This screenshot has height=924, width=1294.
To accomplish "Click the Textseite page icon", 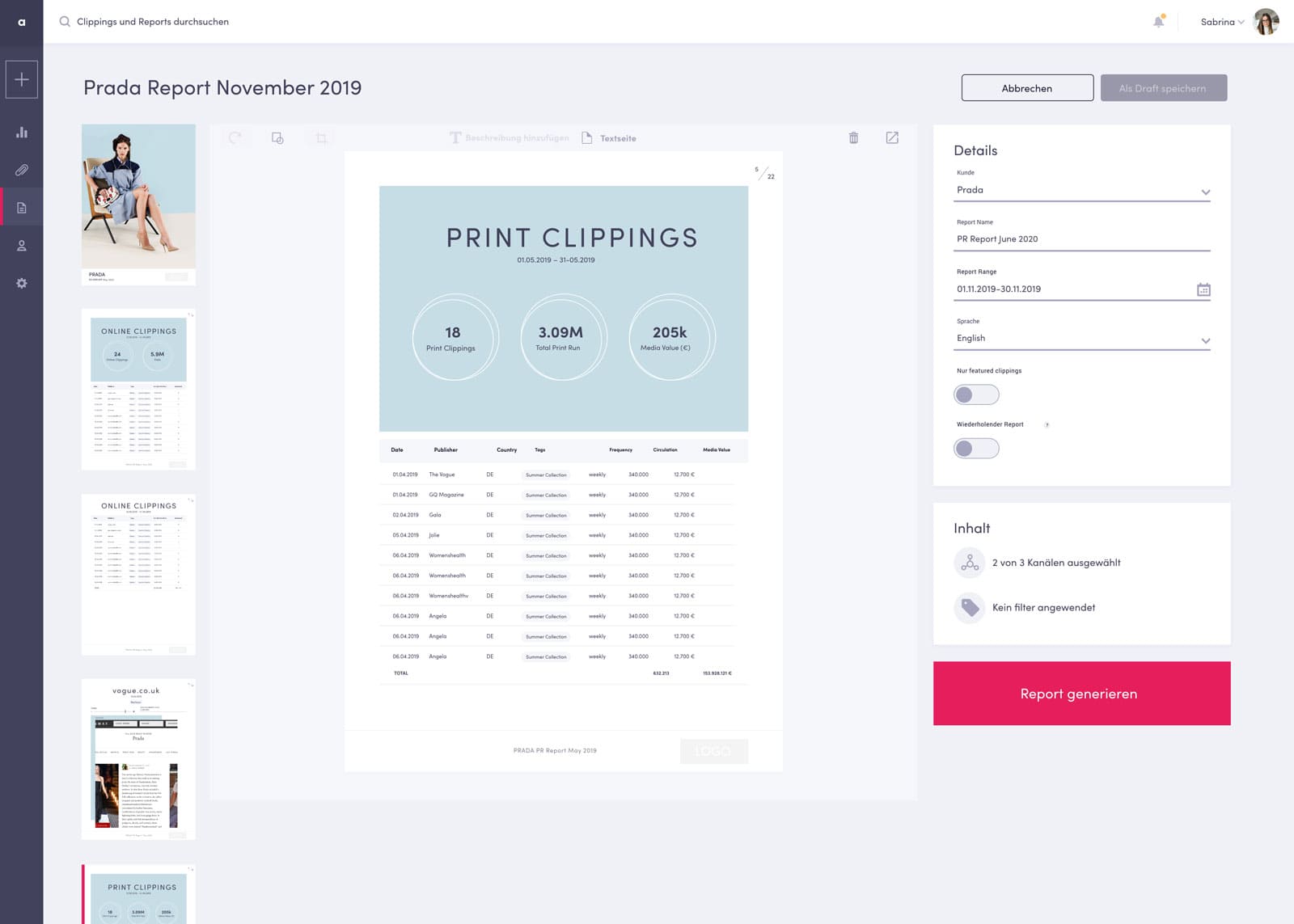I will (x=587, y=138).
